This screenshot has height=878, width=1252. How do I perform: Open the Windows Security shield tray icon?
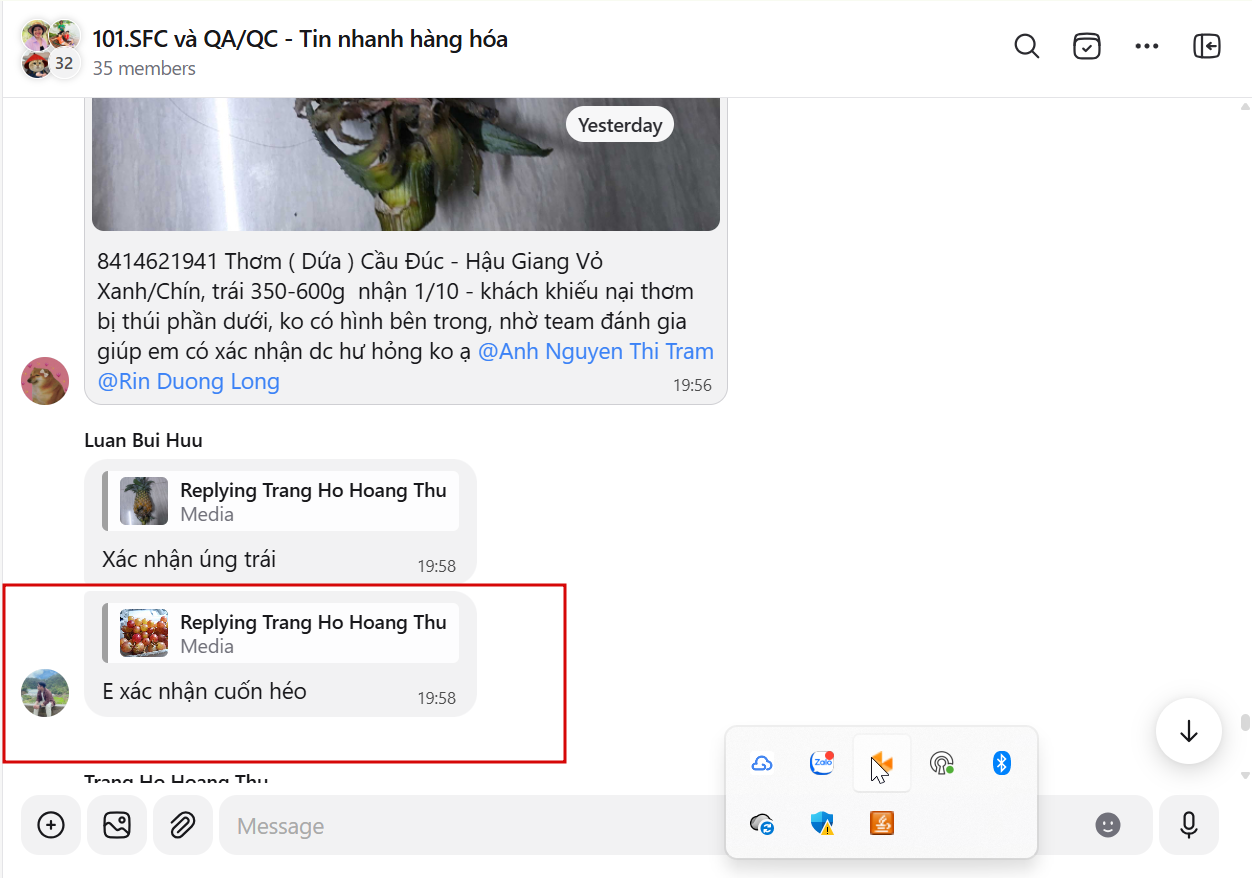822,823
